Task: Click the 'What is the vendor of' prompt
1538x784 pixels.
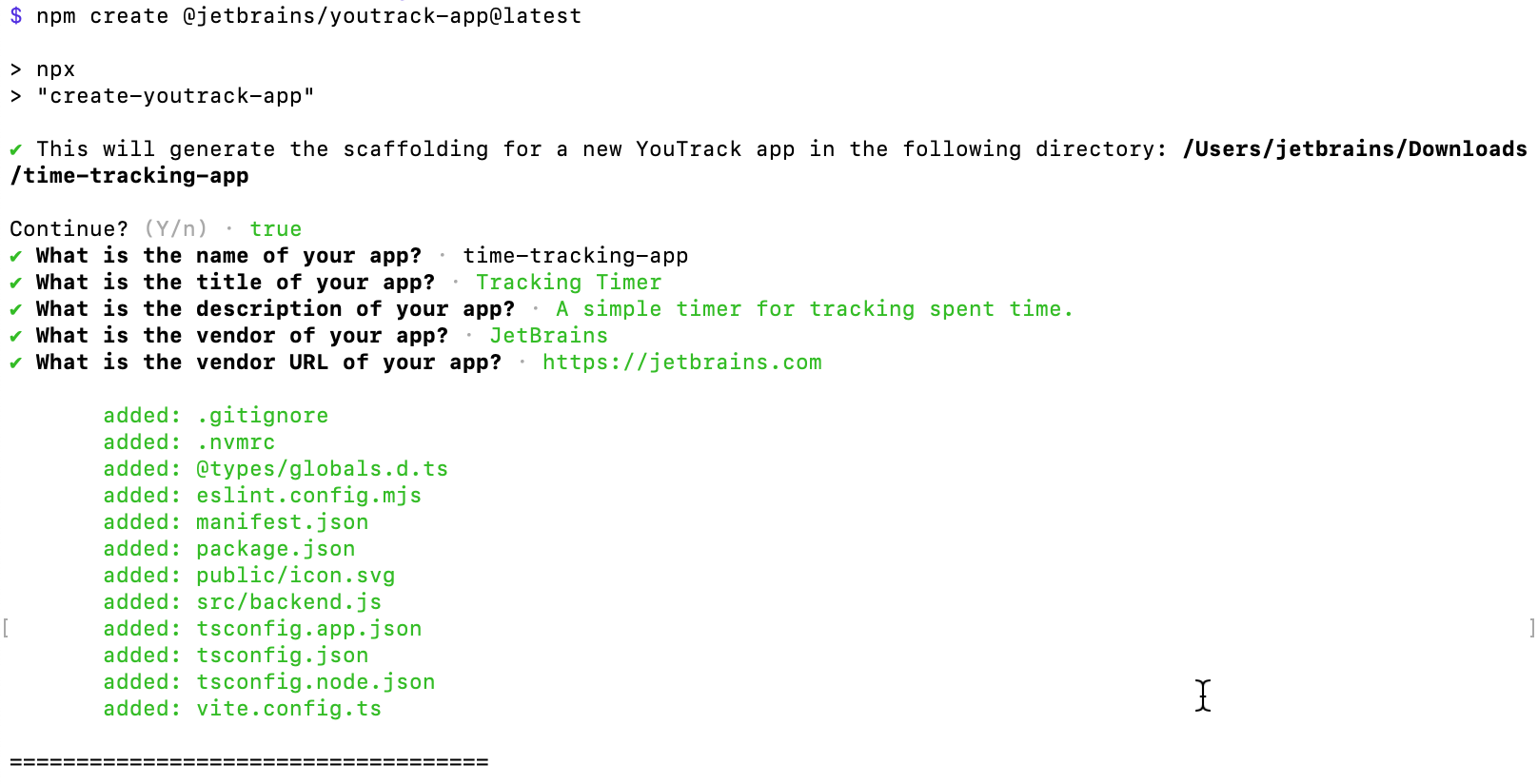Action: (x=242, y=336)
